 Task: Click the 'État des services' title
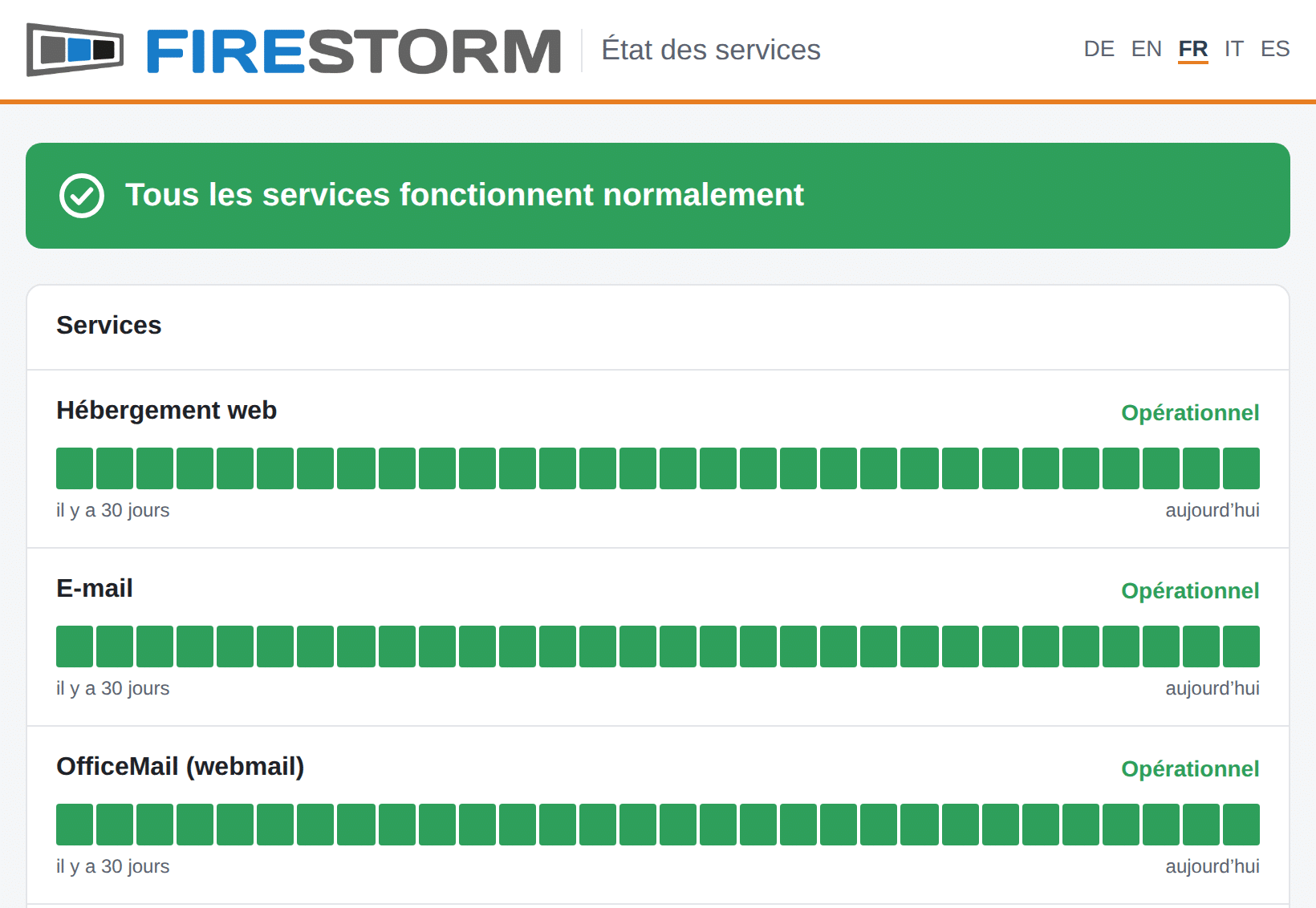[711, 50]
